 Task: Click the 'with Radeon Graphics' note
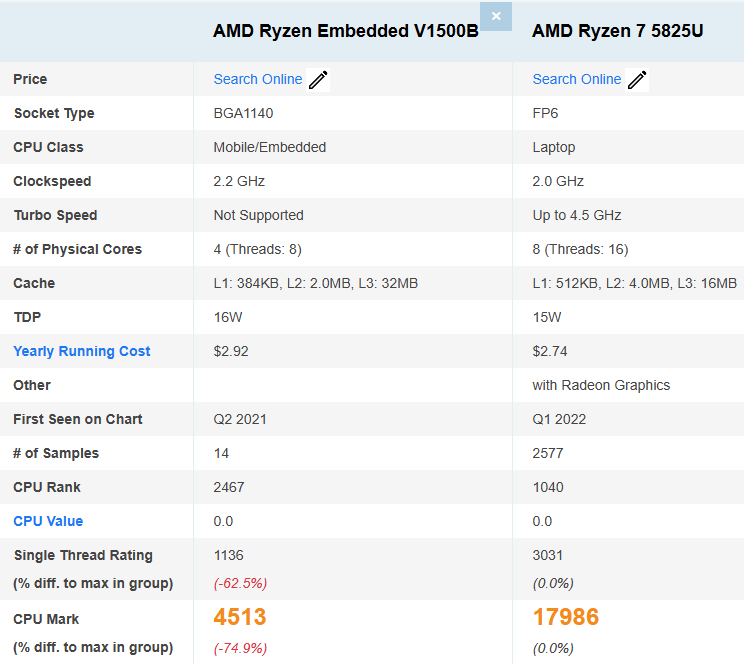click(601, 385)
